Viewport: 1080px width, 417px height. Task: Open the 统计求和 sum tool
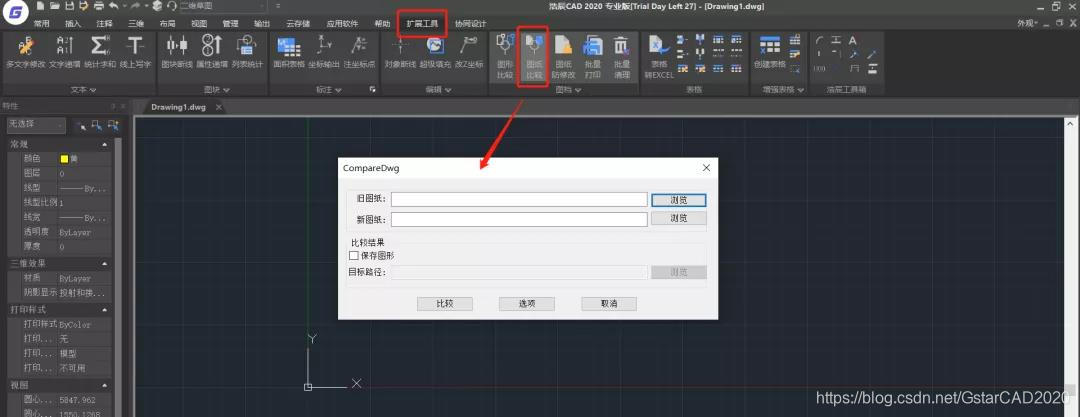(x=101, y=52)
